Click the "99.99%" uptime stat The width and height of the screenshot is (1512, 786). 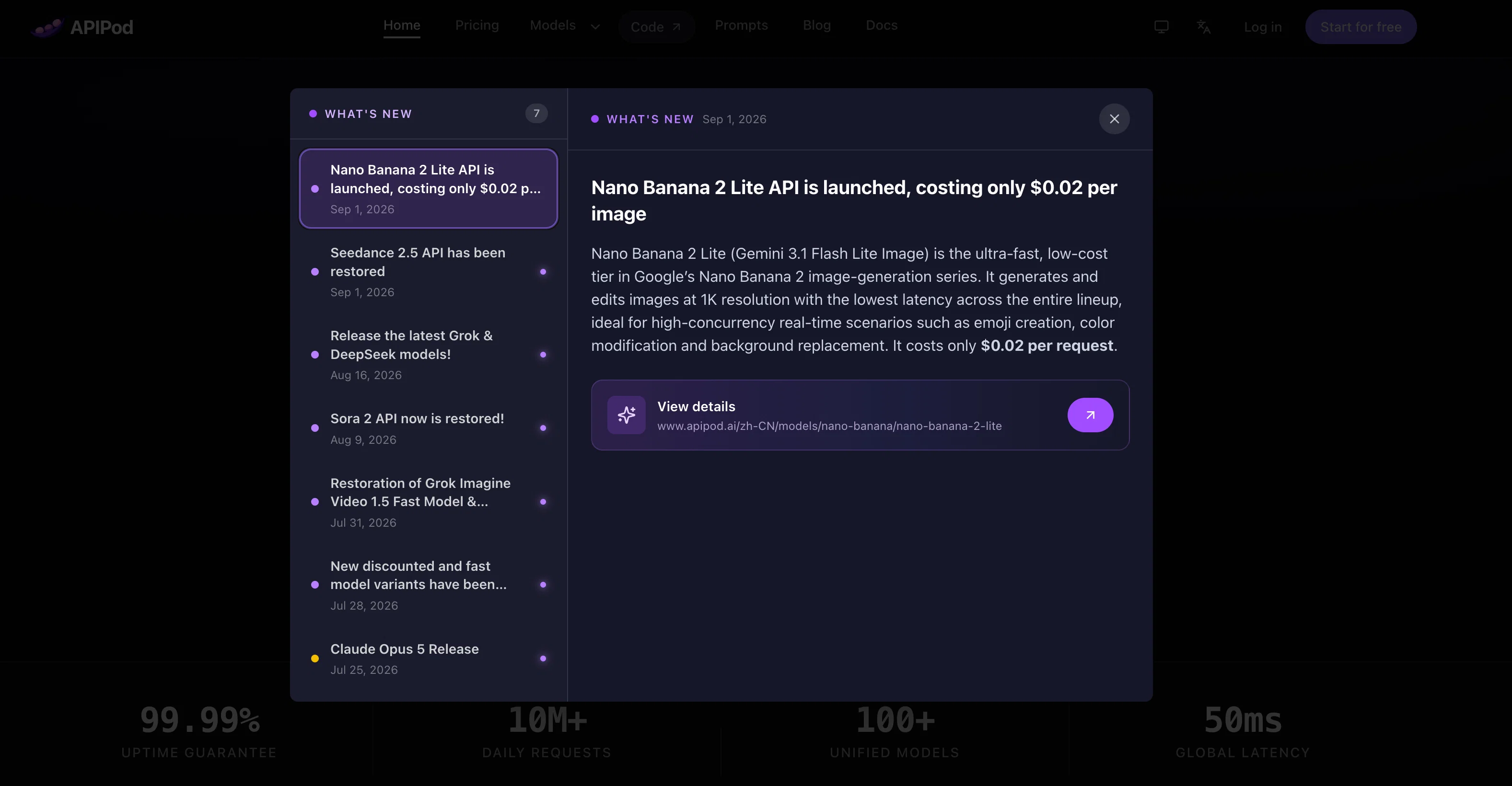coord(199,720)
